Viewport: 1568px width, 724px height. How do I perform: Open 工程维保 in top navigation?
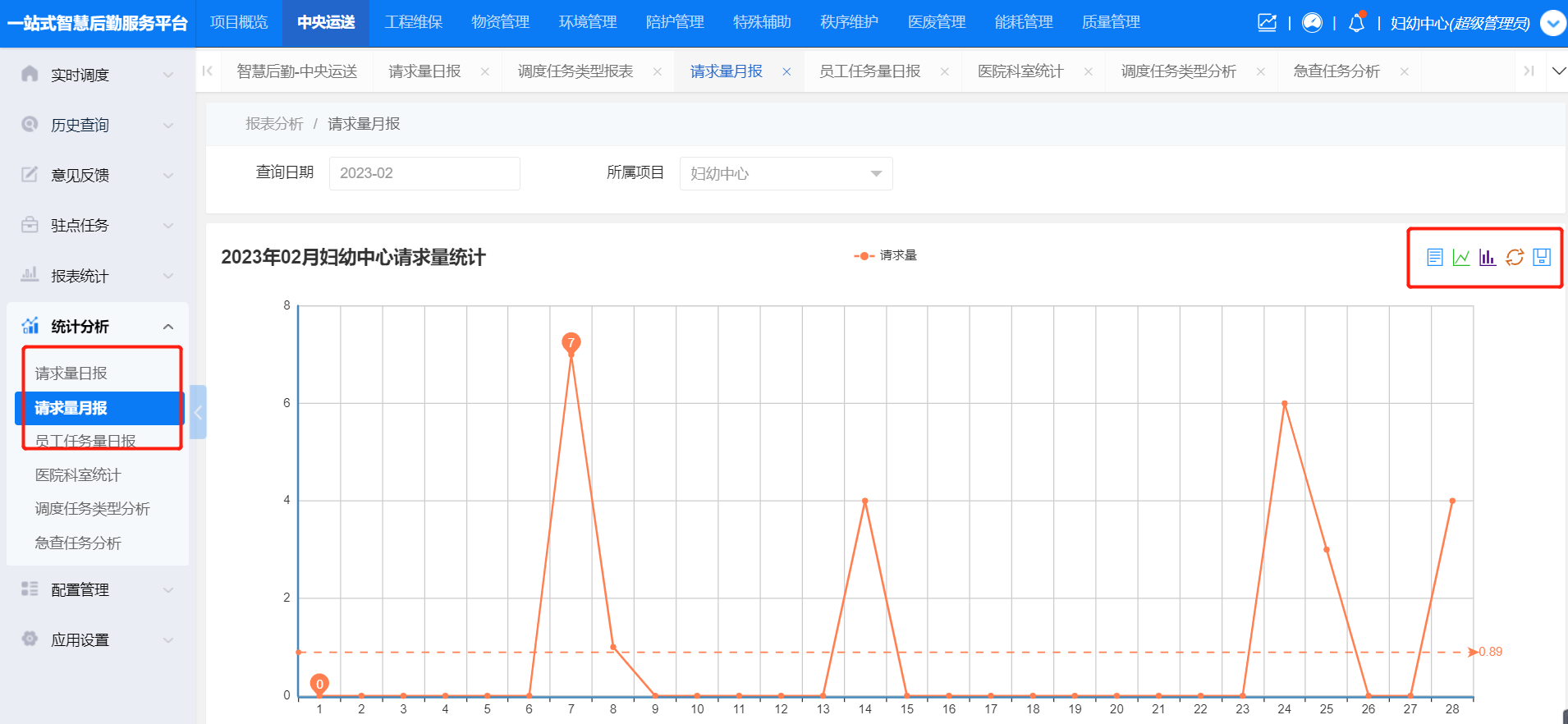[x=414, y=22]
